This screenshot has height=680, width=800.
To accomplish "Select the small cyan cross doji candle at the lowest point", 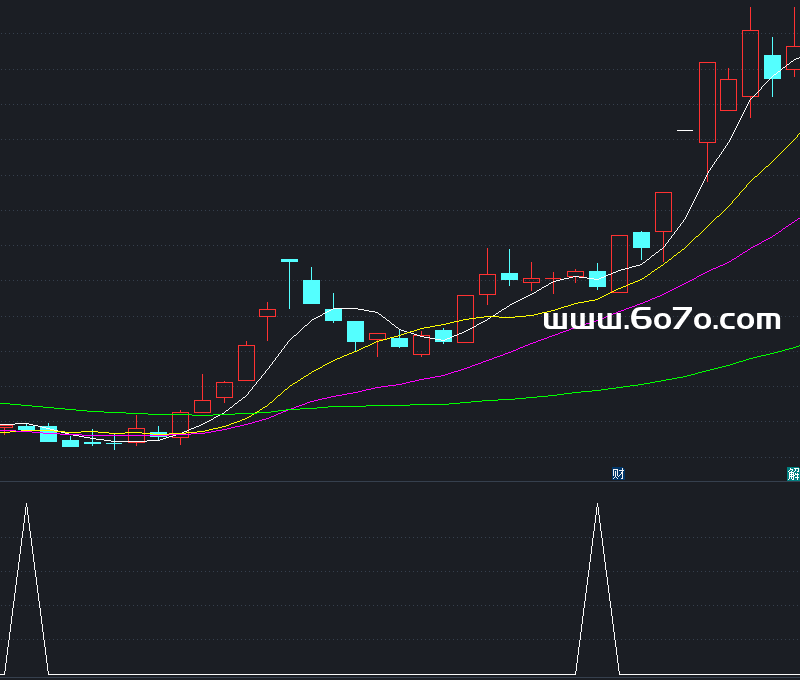I will tap(114, 443).
